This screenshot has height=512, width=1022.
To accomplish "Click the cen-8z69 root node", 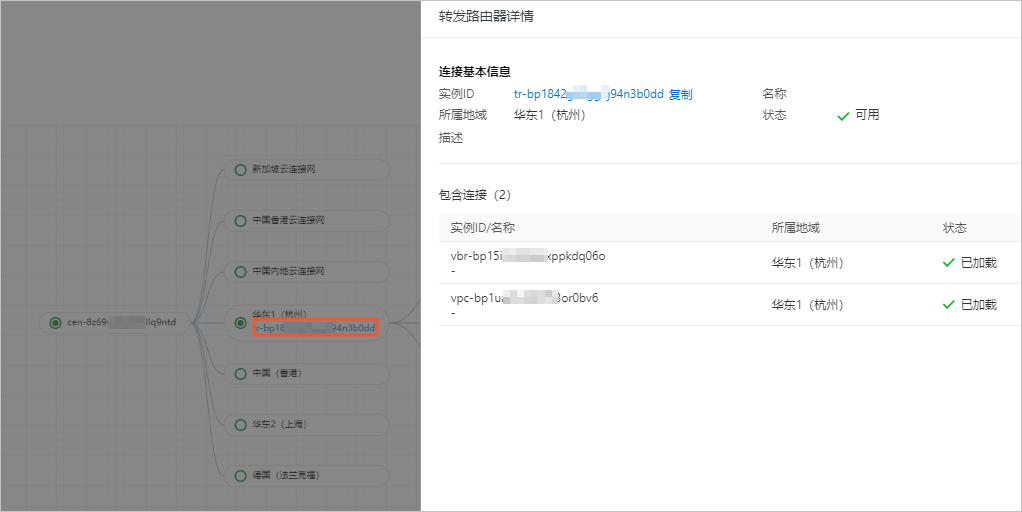I will pyautogui.click(x=115, y=322).
